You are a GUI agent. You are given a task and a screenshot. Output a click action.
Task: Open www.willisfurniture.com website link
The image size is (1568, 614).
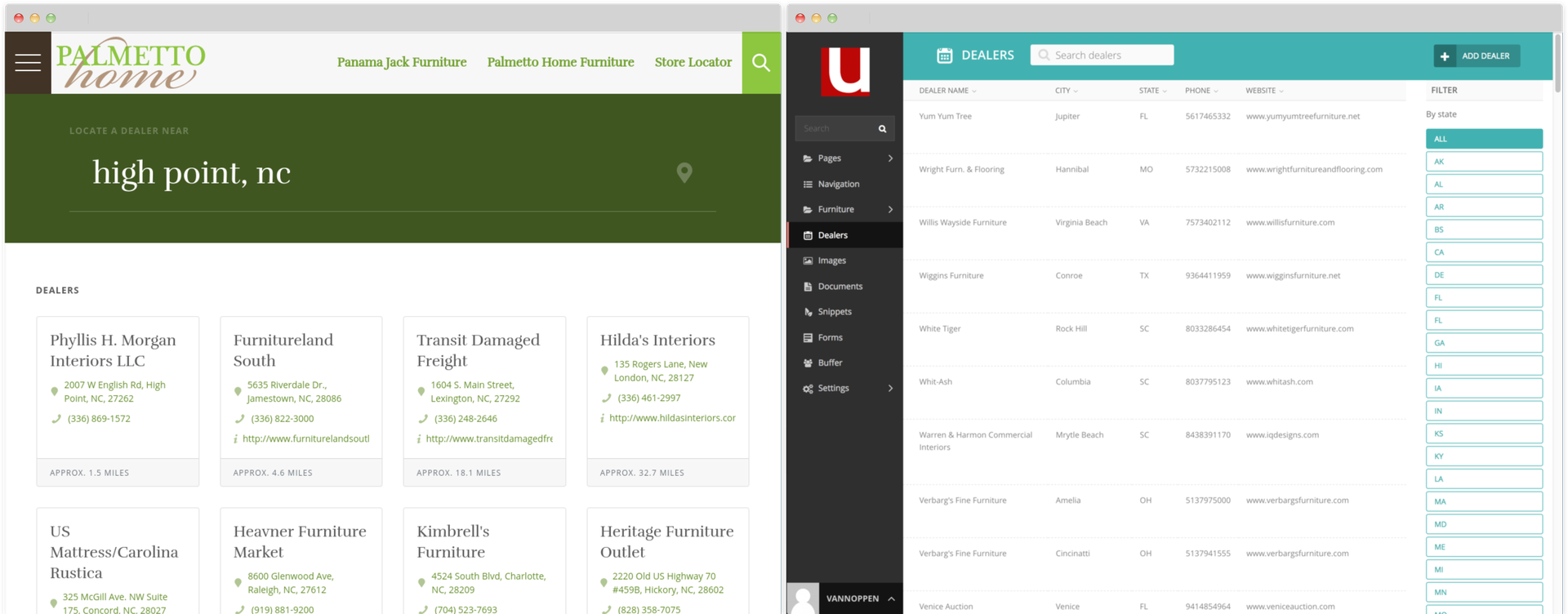pos(1290,223)
